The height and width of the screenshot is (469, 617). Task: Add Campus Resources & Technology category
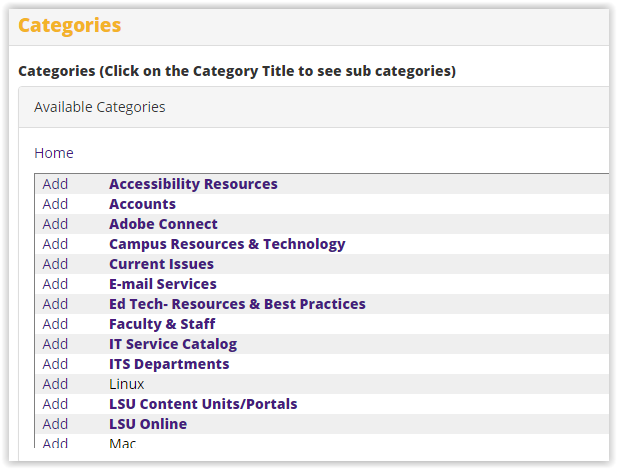(55, 244)
